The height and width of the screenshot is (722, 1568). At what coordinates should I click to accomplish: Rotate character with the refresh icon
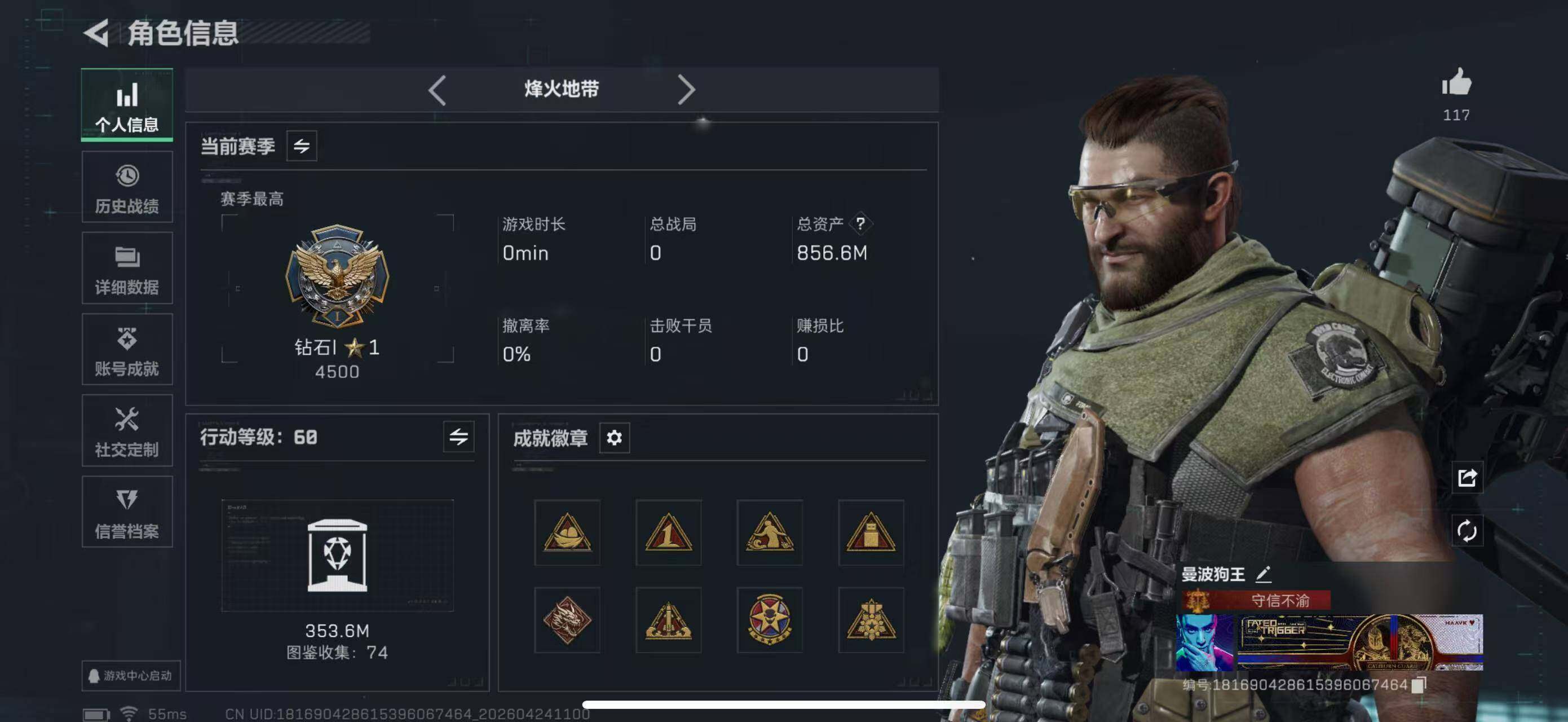1467,531
